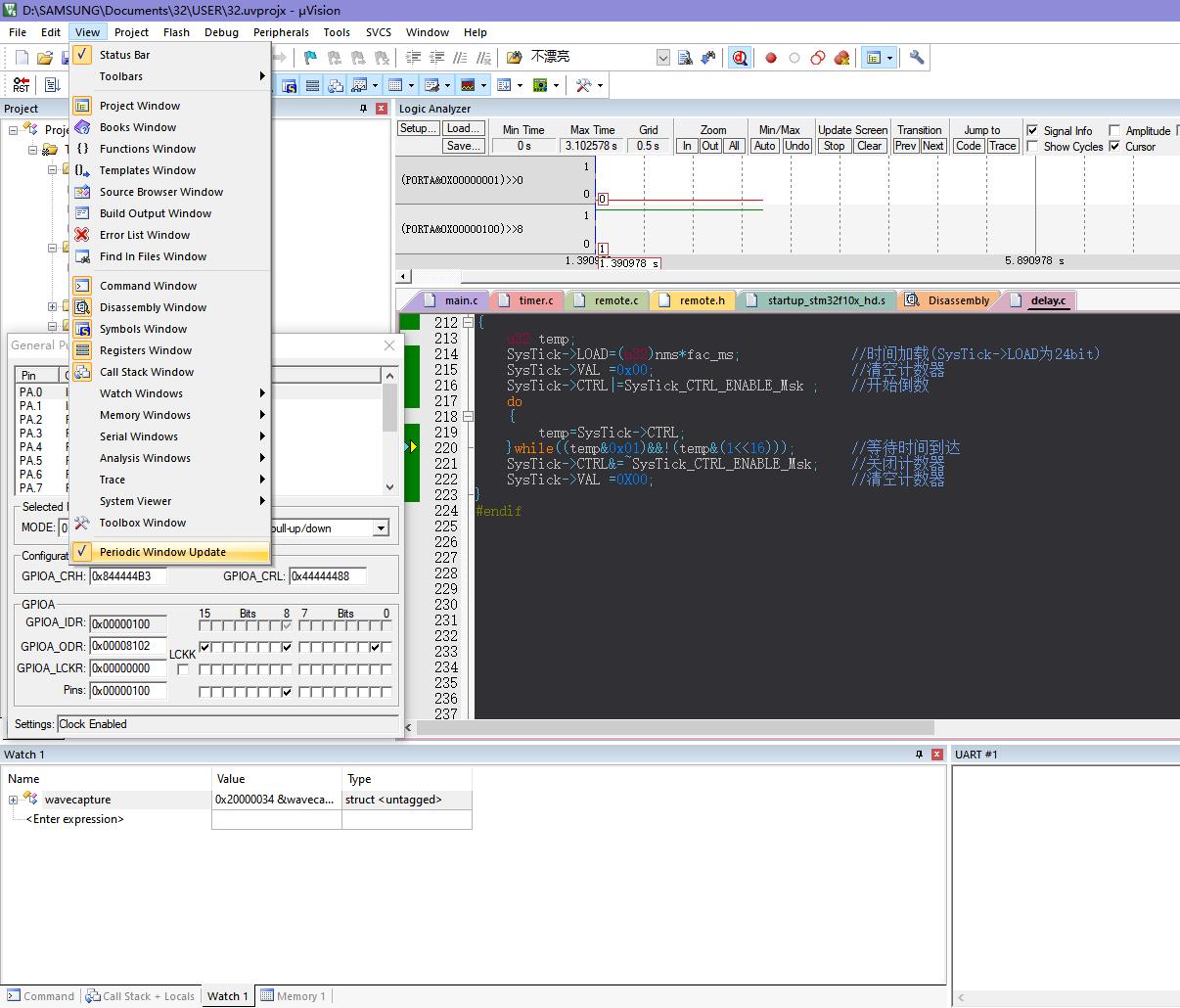Insert breakpoint using red dot icon
Image resolution: width=1180 pixels, height=1008 pixels.
coord(771,58)
